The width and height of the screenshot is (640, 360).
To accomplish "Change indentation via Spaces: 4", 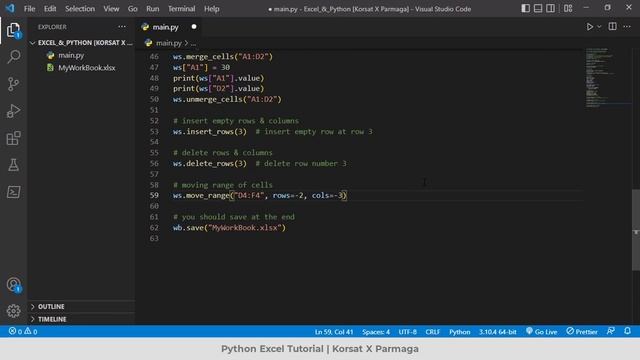I will [376, 332].
